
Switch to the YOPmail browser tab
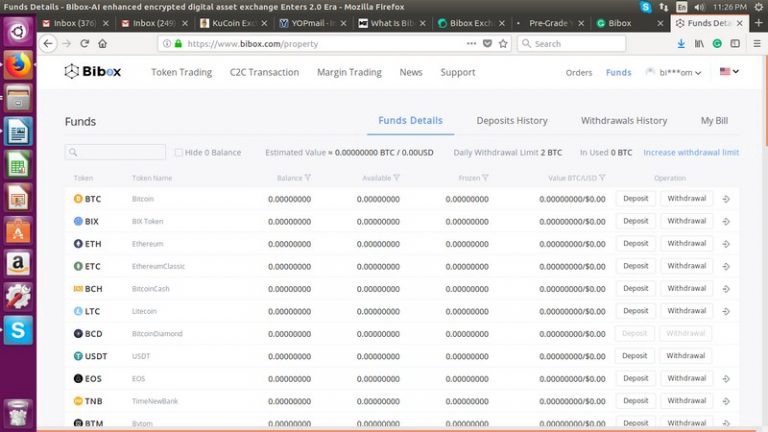point(312,23)
